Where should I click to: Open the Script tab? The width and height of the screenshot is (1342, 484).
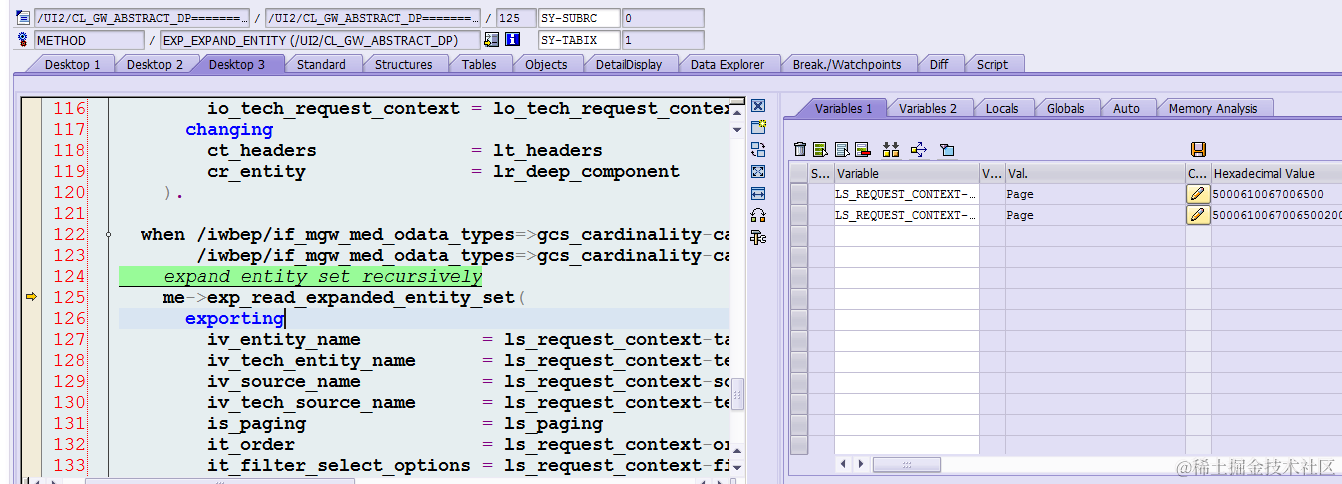coord(992,64)
